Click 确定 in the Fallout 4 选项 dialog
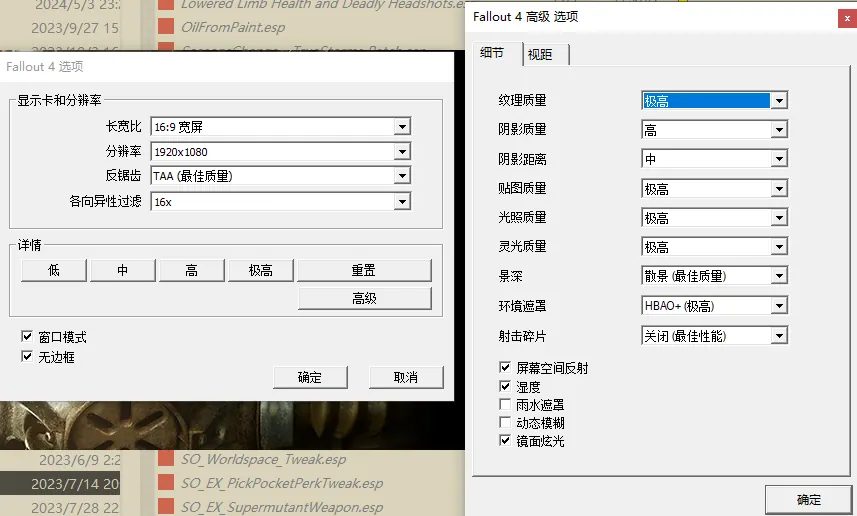Screen dimensions: 857x516 point(310,377)
